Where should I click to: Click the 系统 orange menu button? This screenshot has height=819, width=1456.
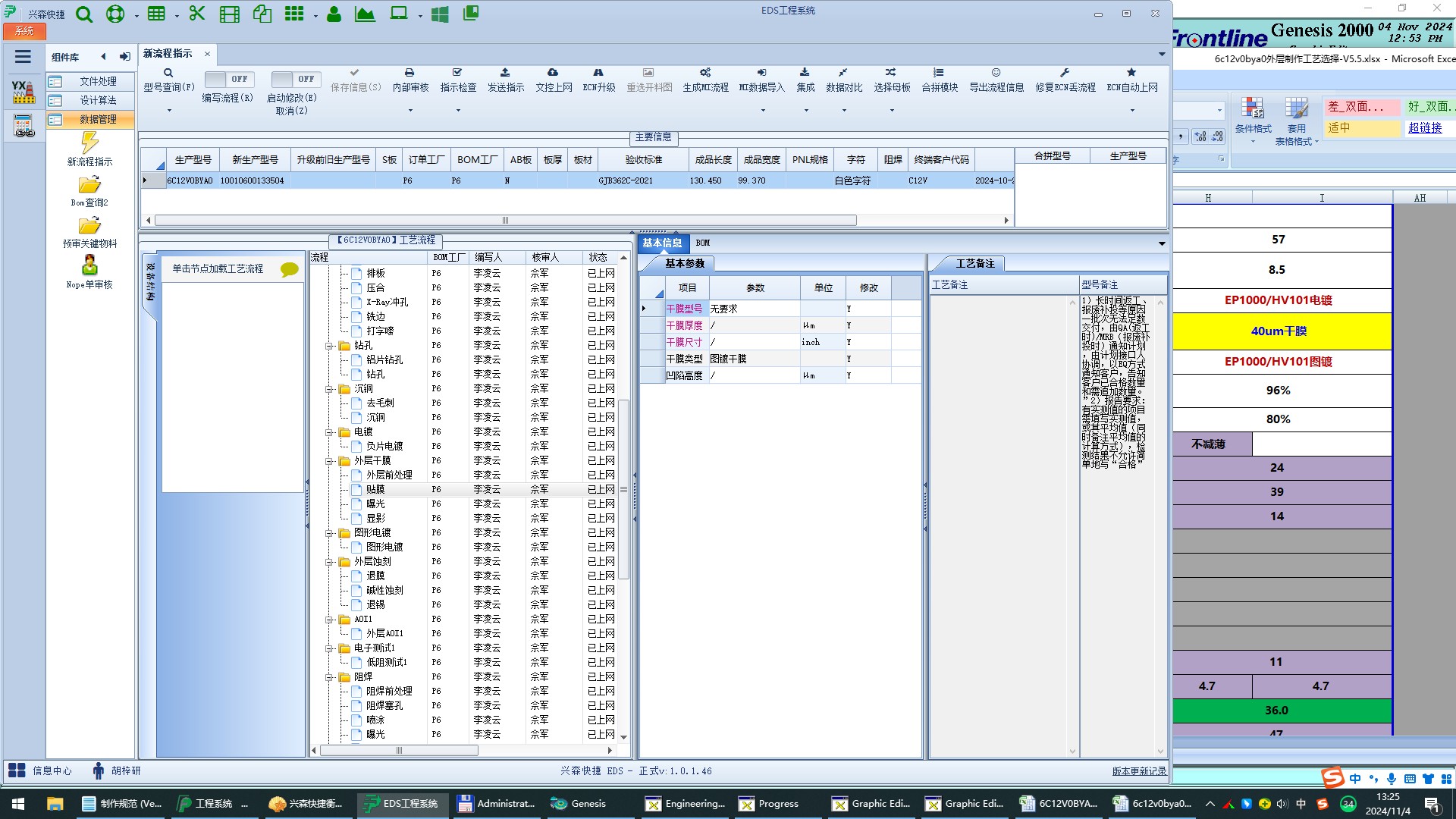pyautogui.click(x=24, y=31)
